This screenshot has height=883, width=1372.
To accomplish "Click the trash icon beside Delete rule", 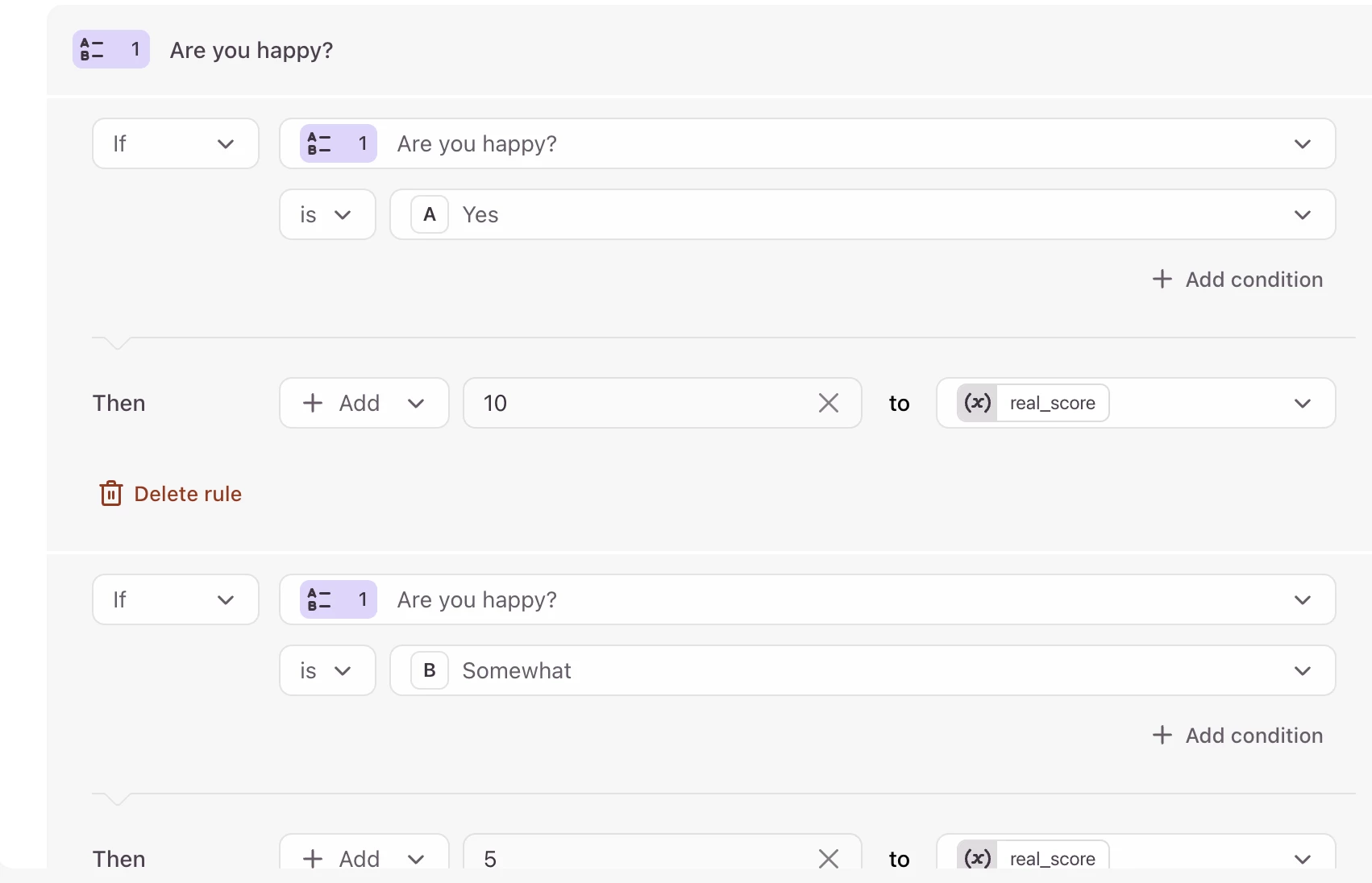I will 110,493.
